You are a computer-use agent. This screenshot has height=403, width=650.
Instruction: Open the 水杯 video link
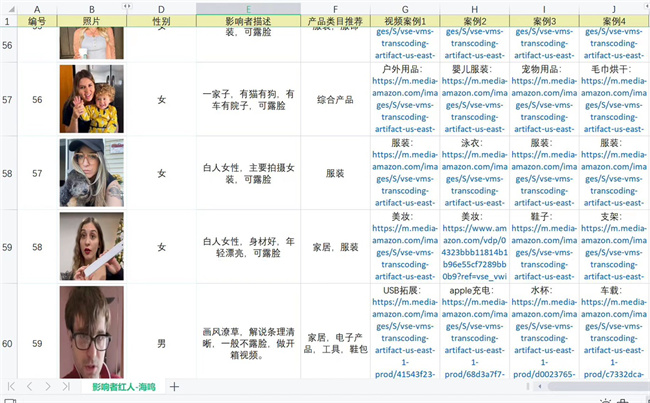tap(544, 338)
